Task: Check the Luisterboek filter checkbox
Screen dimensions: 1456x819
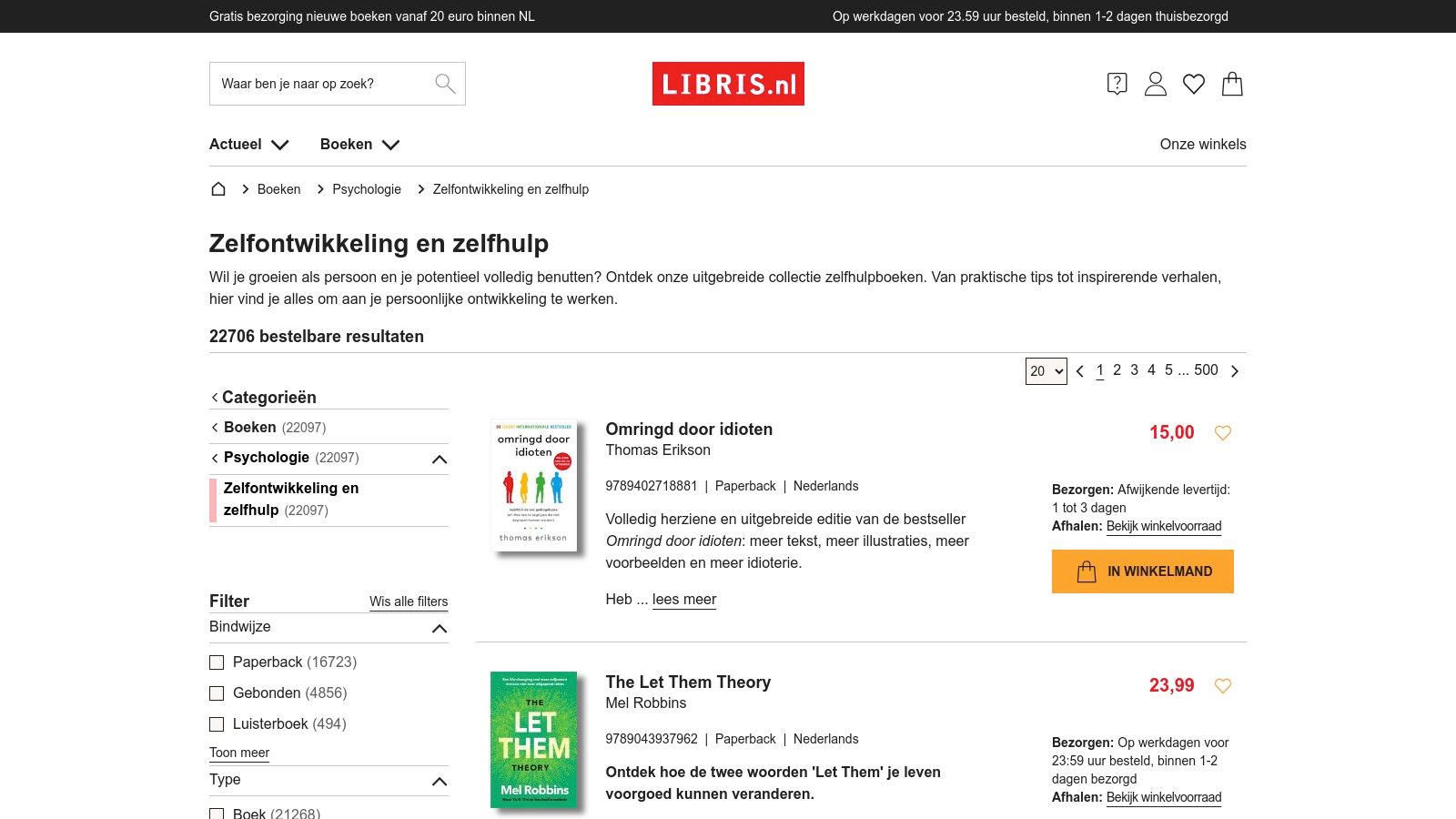Action: pos(217,724)
